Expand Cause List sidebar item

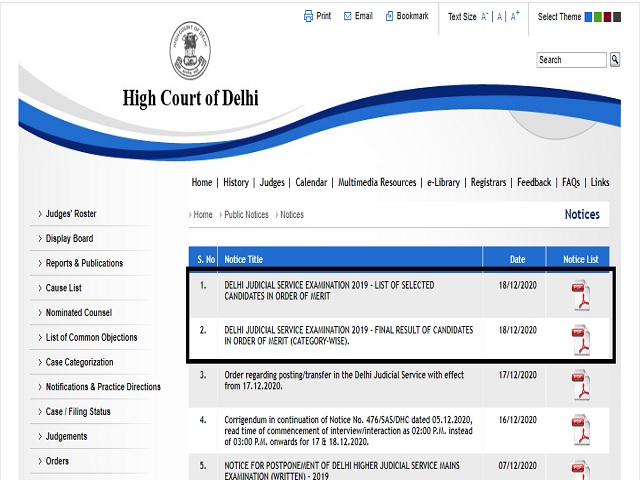coord(64,288)
